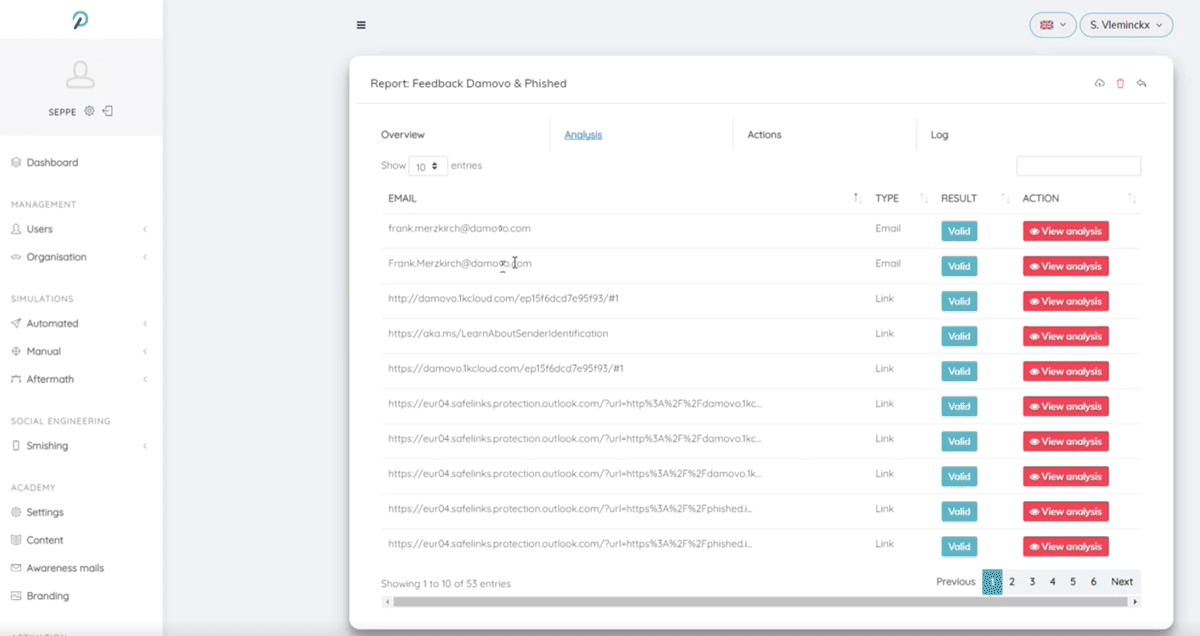Change the Show entries count dropdown
The width and height of the screenshot is (1200, 636).
coord(428,167)
